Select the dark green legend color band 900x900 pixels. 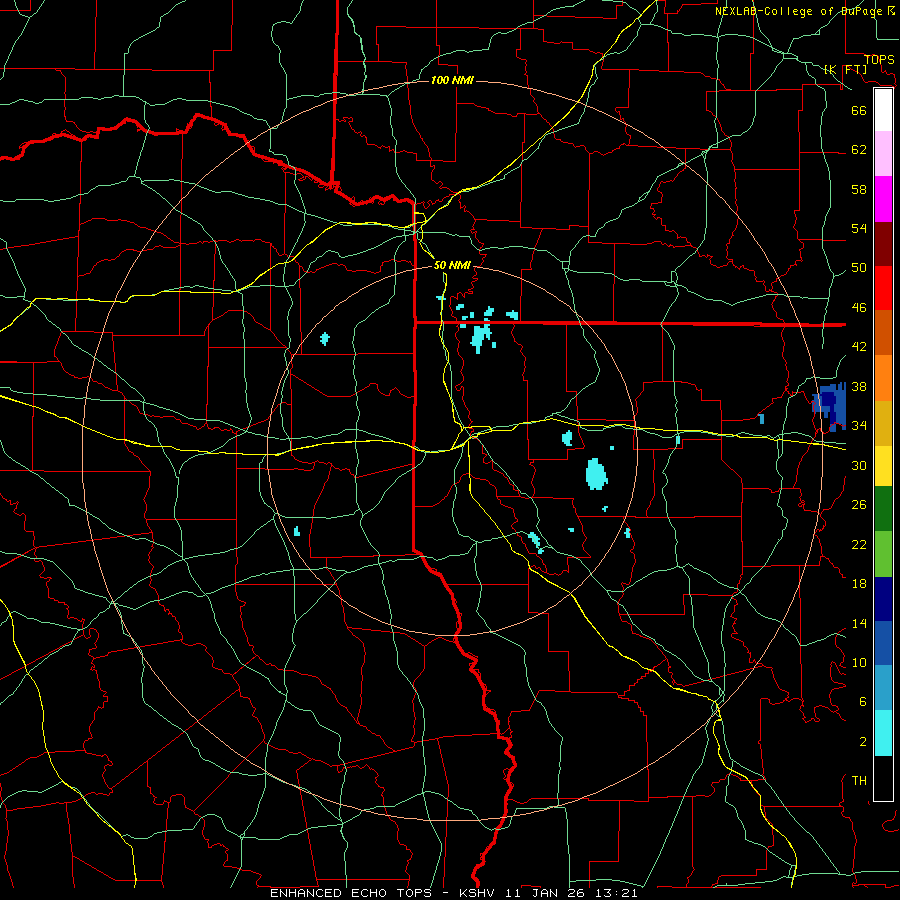(883, 509)
